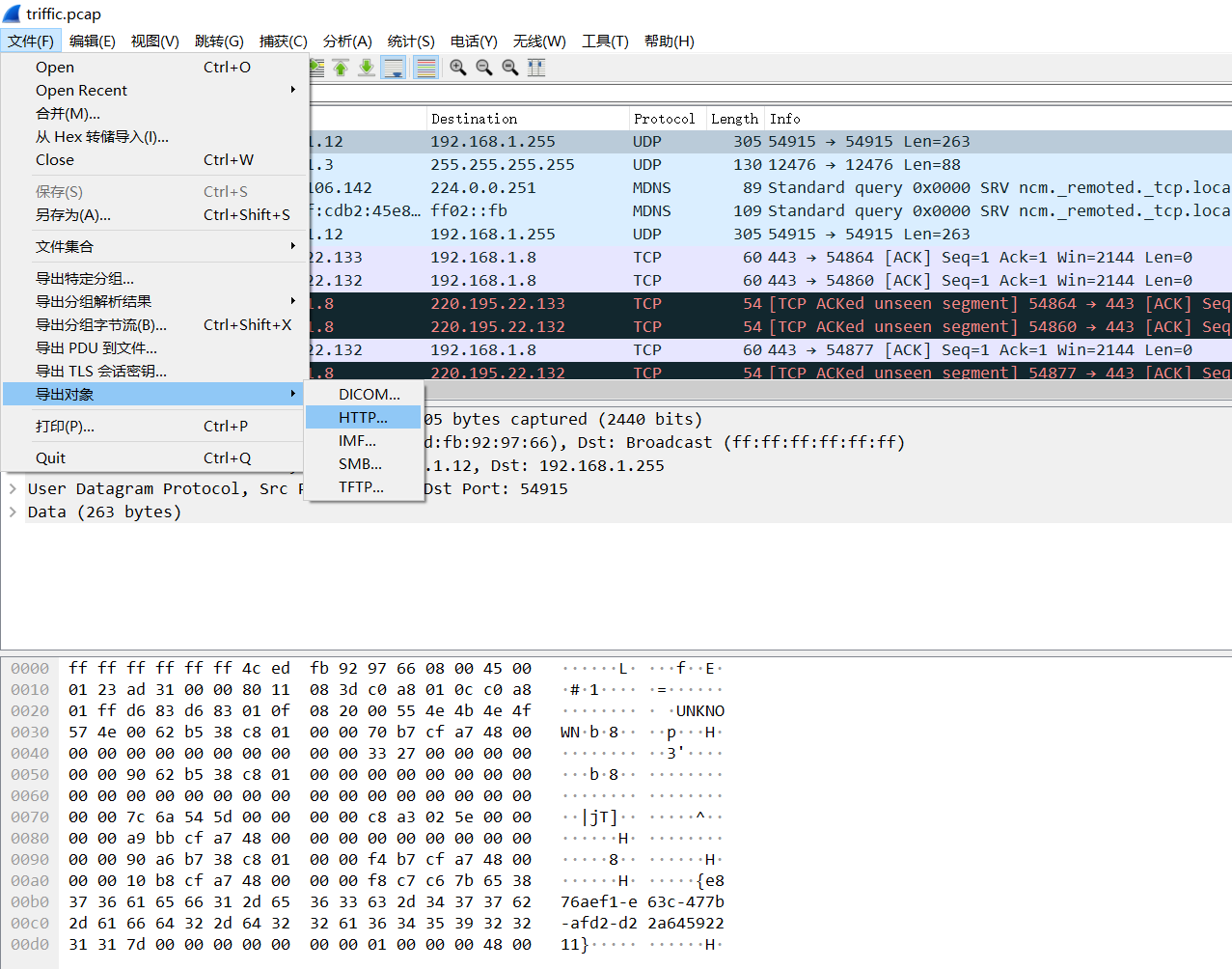This screenshot has height=969, width=1232.
Task: Sort by the Info column header
Action: click(999, 119)
